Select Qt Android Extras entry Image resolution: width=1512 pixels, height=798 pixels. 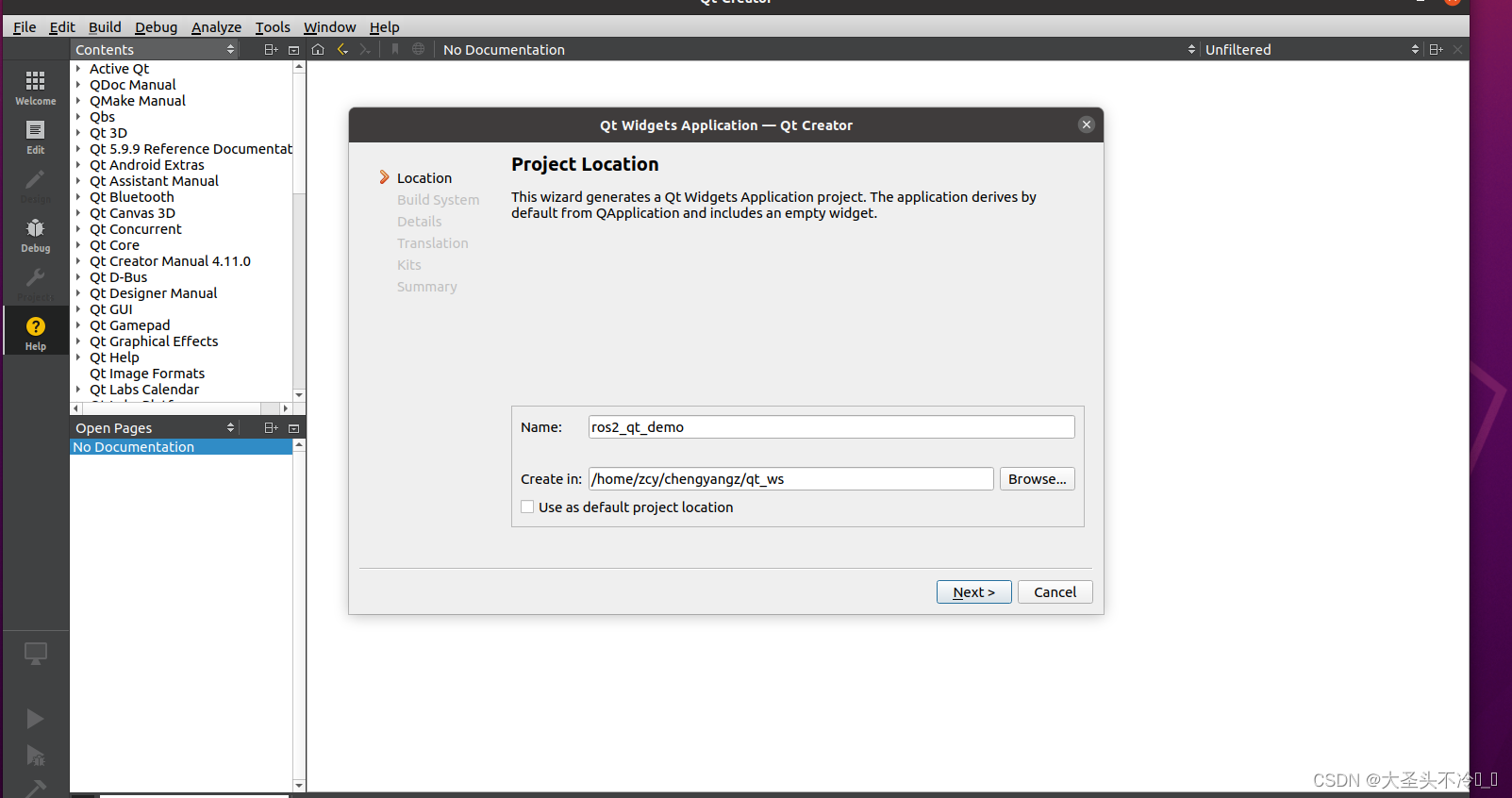coord(147,164)
